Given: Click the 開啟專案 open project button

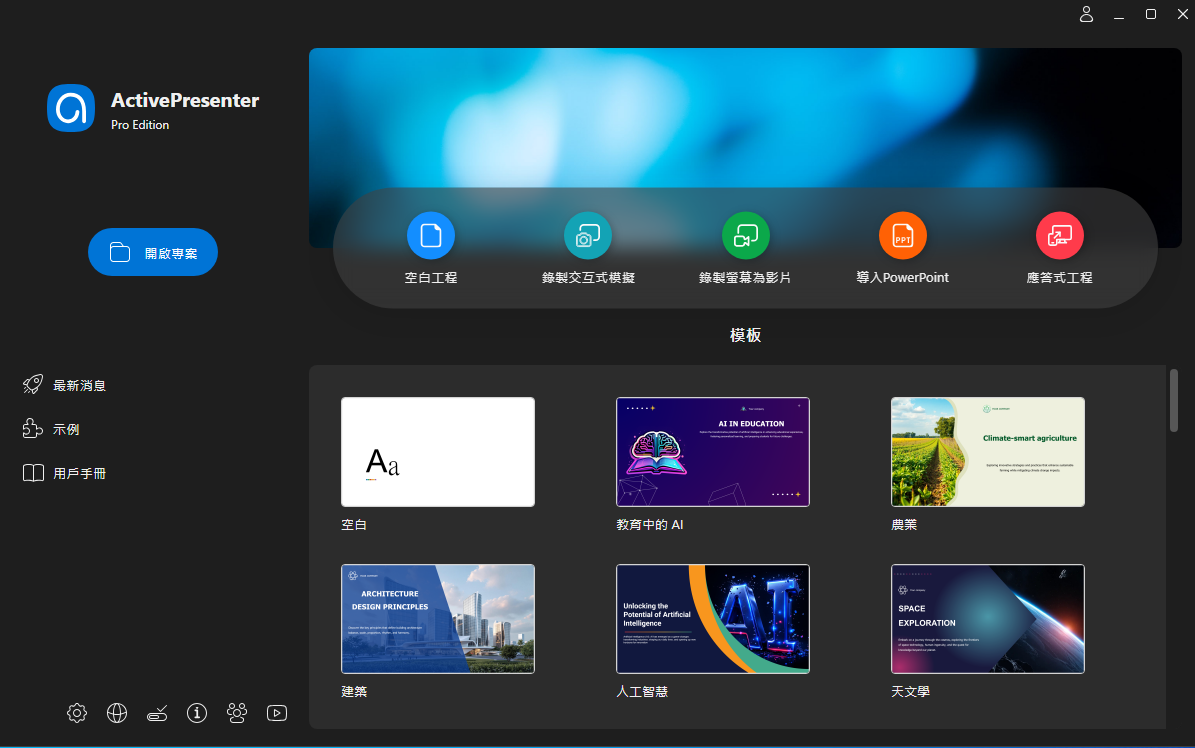Looking at the screenshot, I should point(153,252).
